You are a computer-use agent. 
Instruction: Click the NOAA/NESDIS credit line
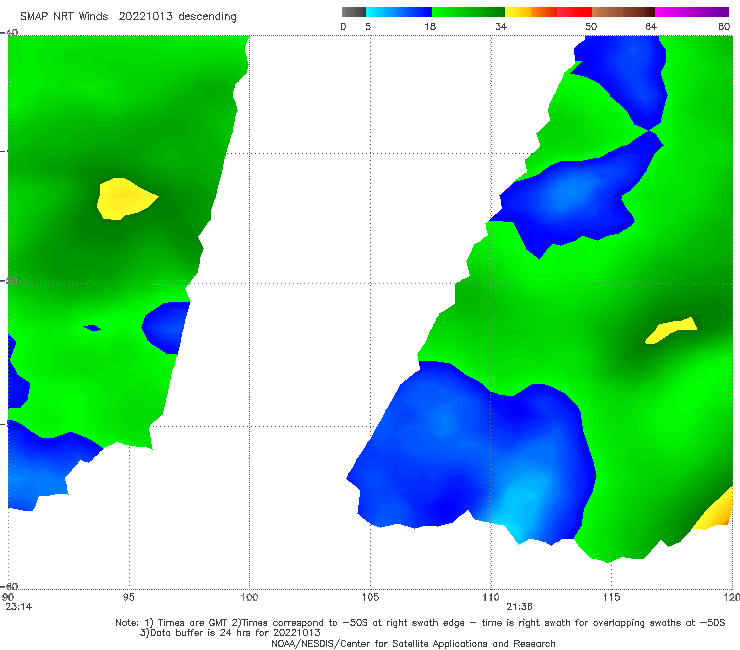point(413,643)
